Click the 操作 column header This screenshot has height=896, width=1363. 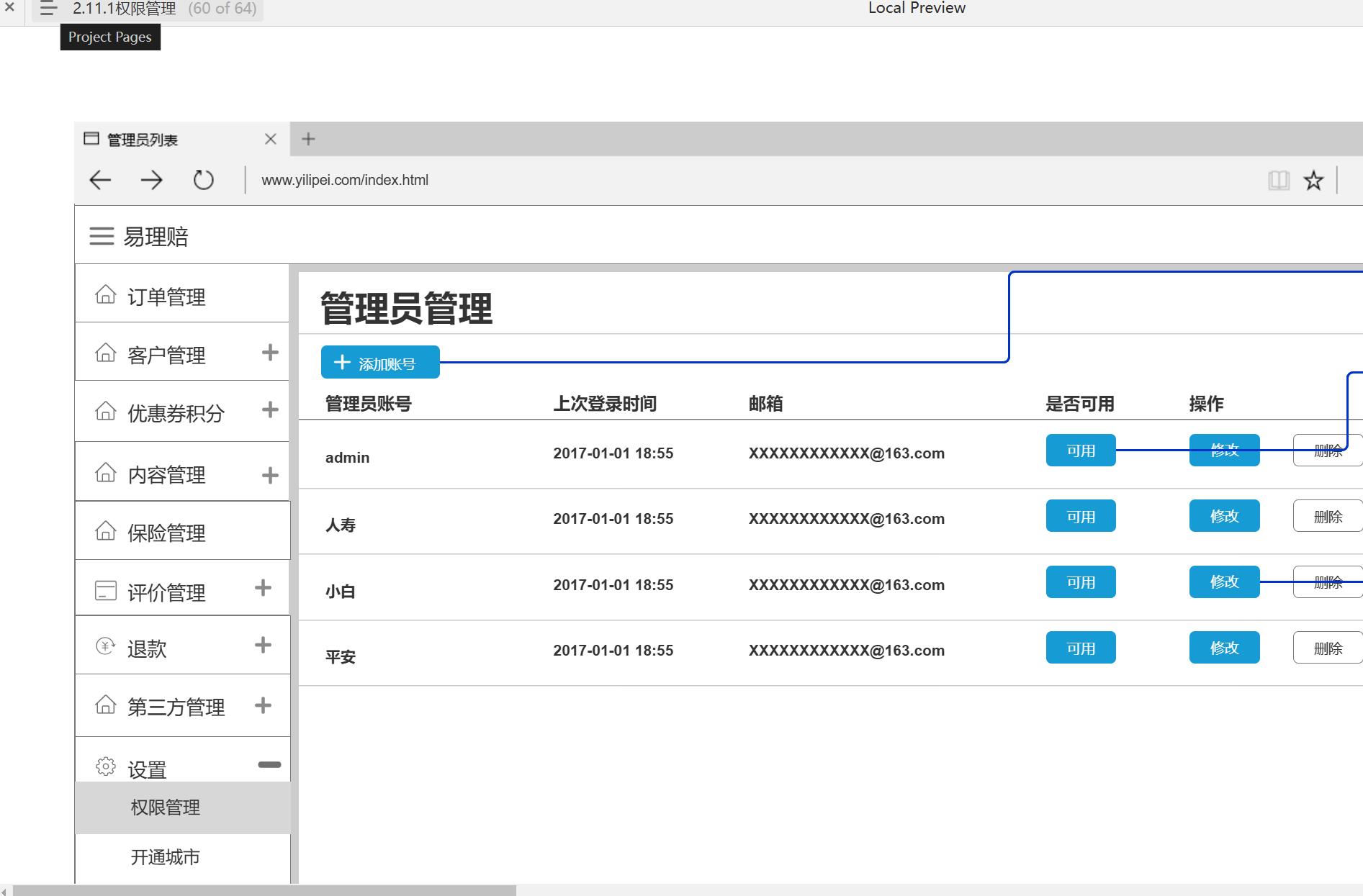(x=1206, y=404)
